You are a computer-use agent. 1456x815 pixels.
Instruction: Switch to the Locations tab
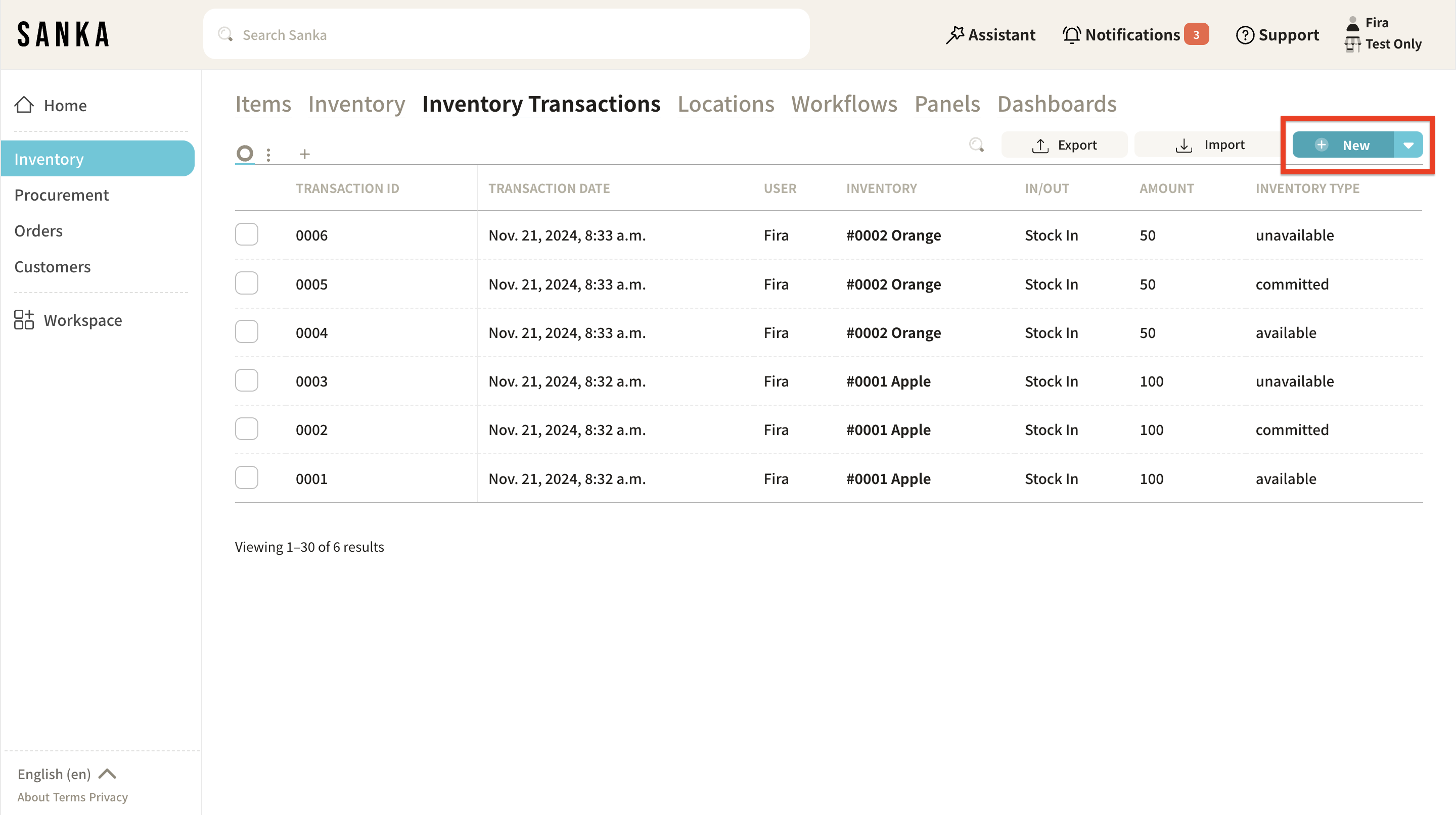click(725, 104)
